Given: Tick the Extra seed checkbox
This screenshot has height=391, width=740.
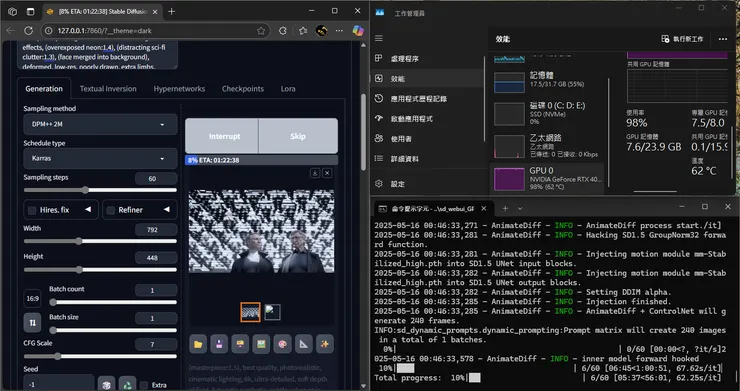Looking at the screenshot, I should tap(144, 385).
